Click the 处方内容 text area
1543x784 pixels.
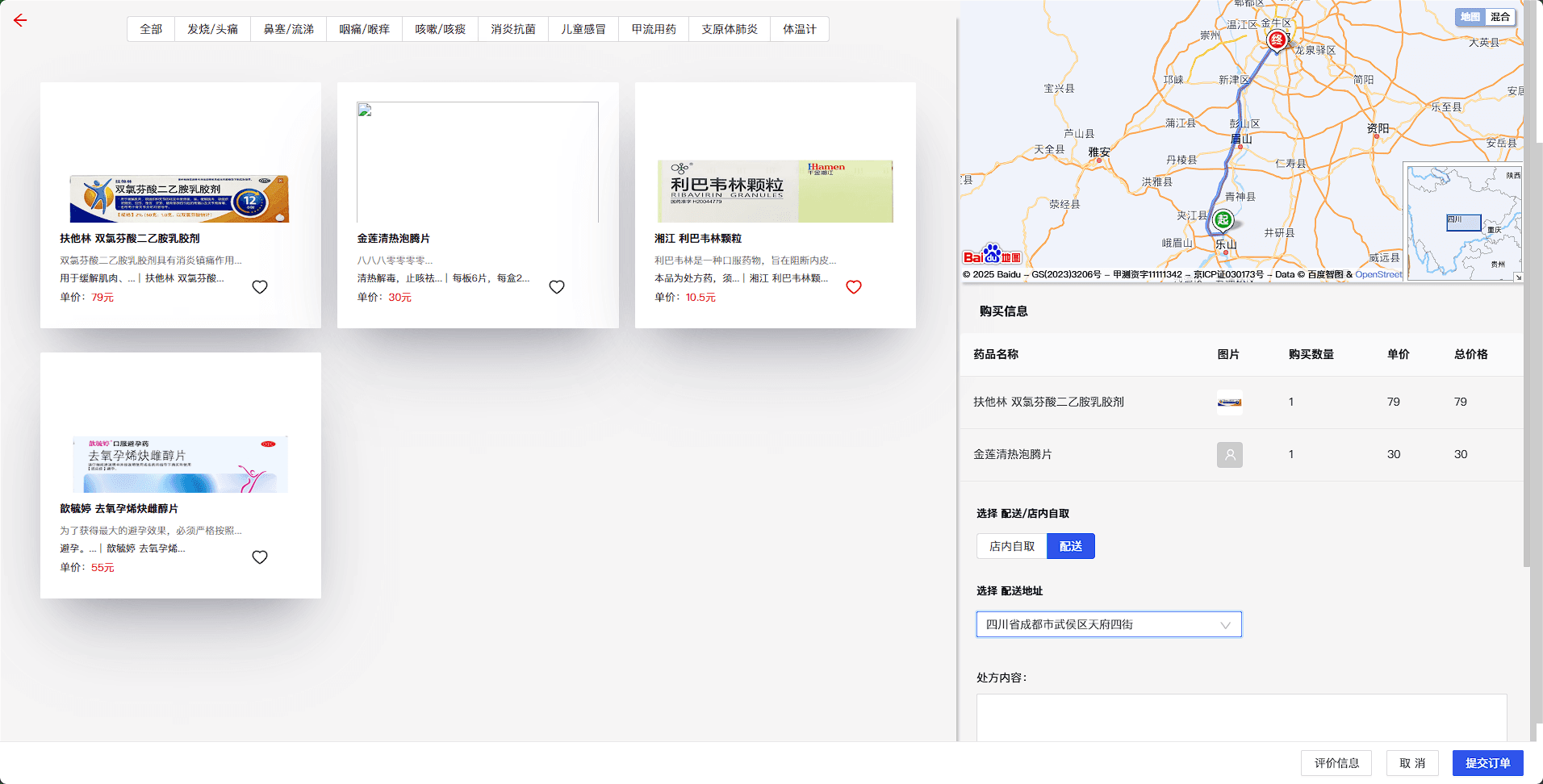tap(1241, 717)
